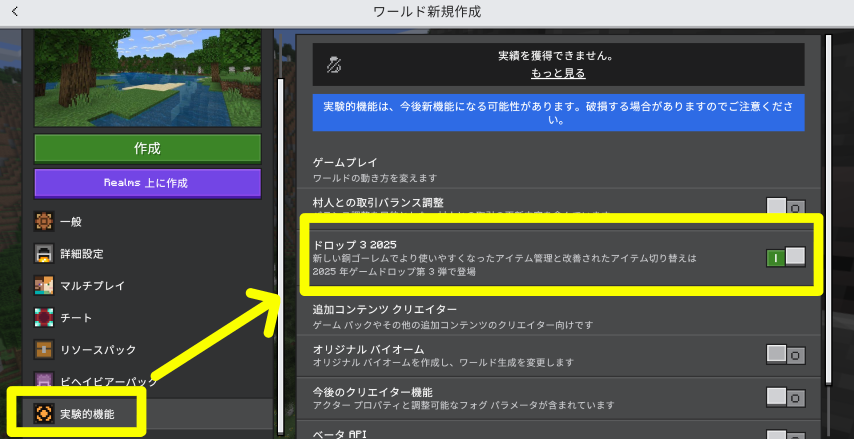Click the blue experimental features warning banner
This screenshot has height=439, width=854.
click(x=558, y=113)
